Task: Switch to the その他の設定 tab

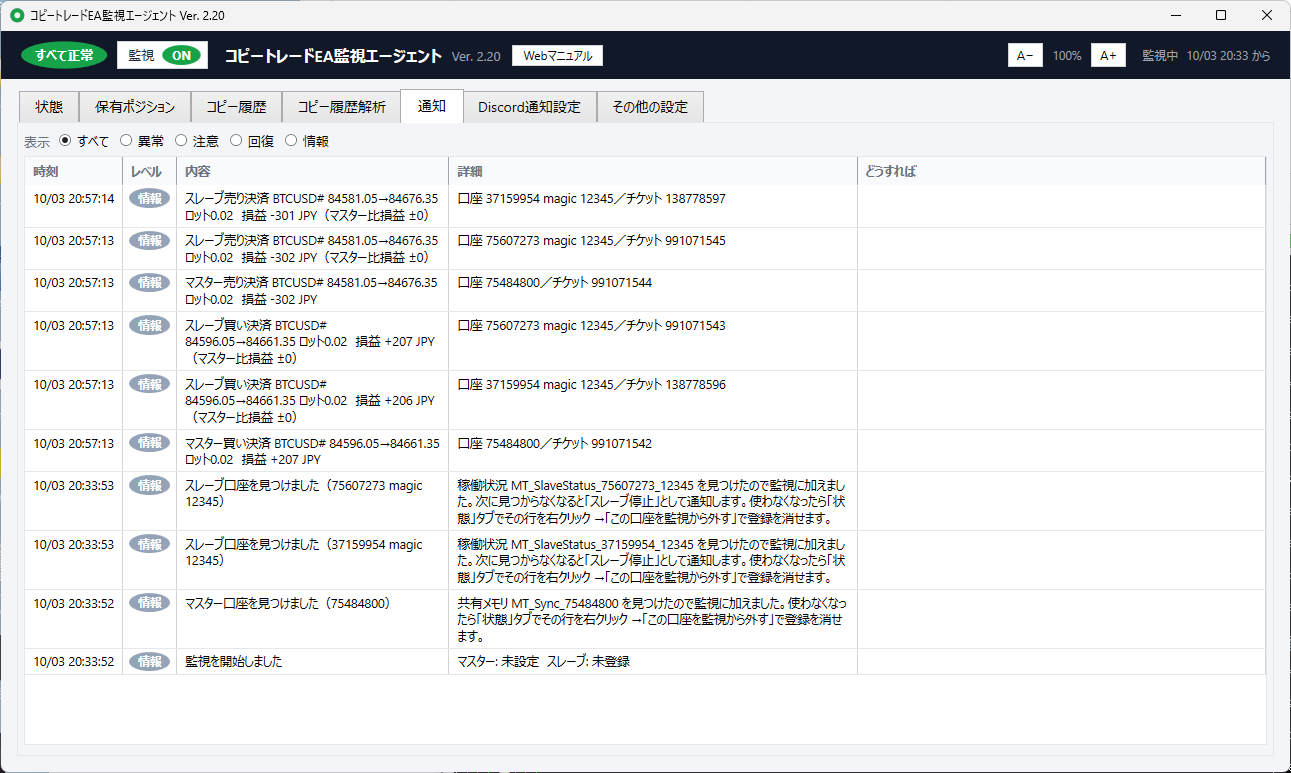Action: click(650, 107)
